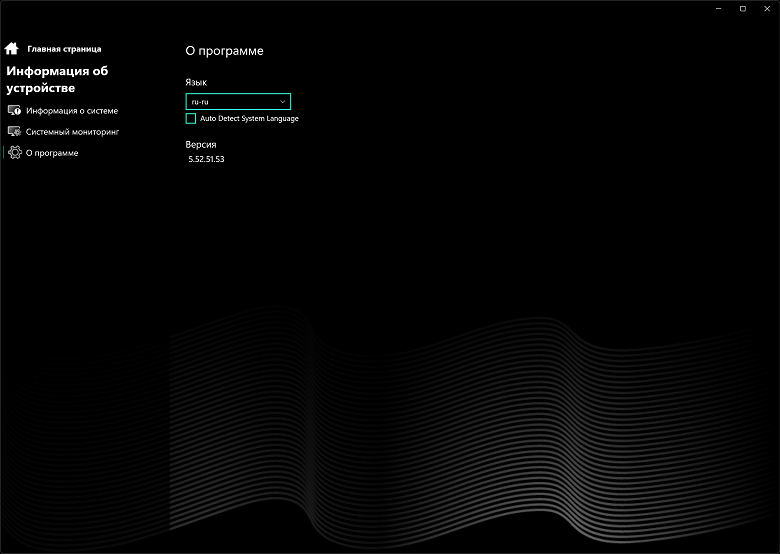Image resolution: width=780 pixels, height=554 pixels.
Task: Open Информация о системе page
Action: pyautogui.click(x=72, y=110)
